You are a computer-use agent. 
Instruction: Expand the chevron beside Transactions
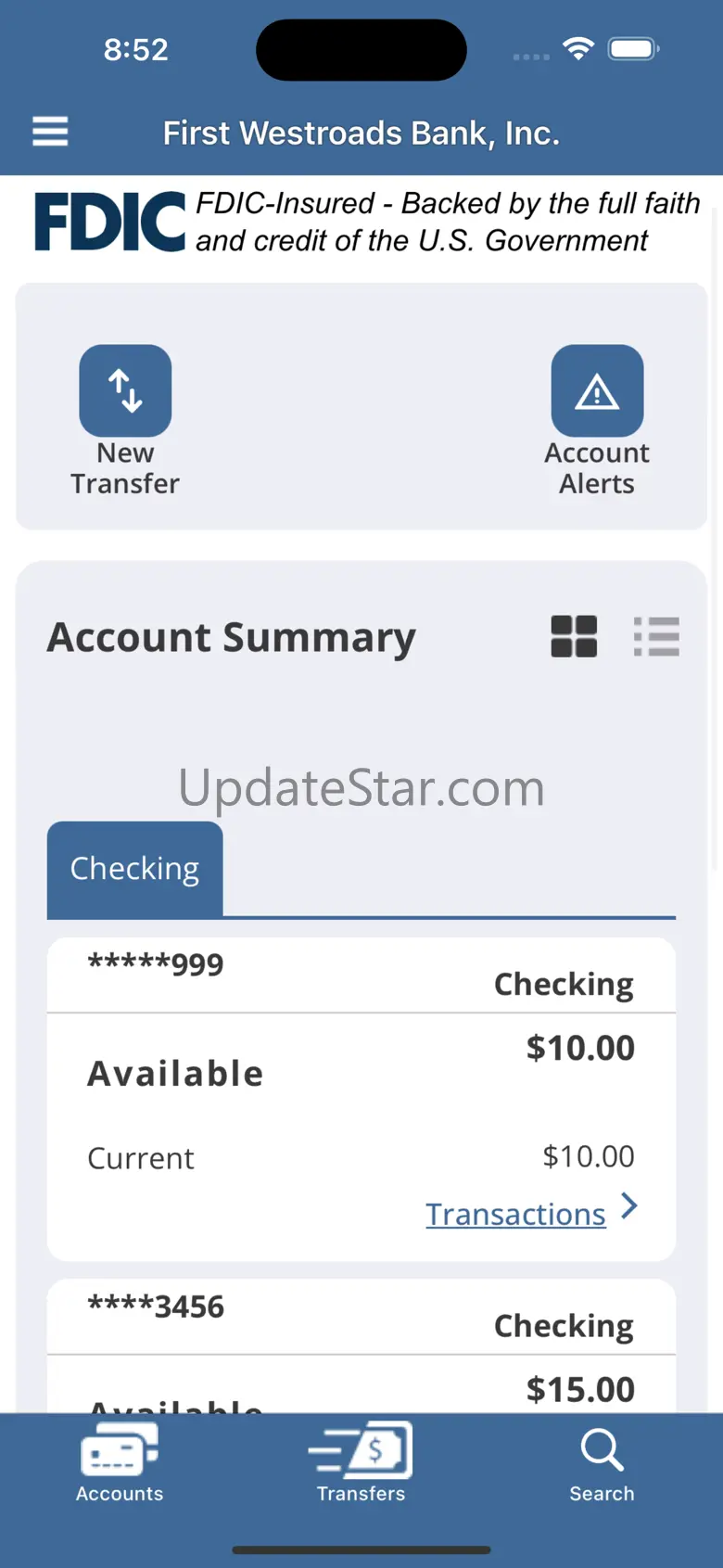630,1206
